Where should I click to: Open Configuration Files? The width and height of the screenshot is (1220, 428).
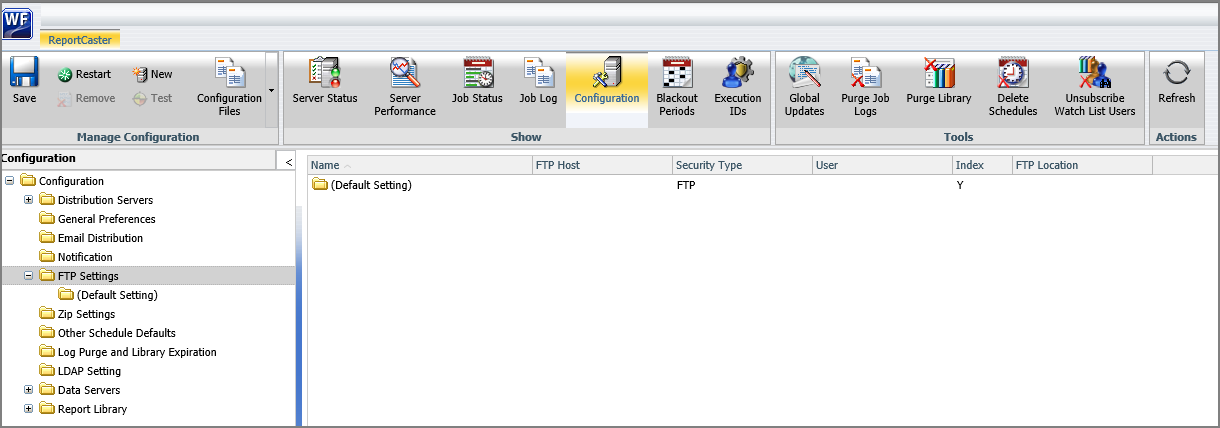coord(229,87)
